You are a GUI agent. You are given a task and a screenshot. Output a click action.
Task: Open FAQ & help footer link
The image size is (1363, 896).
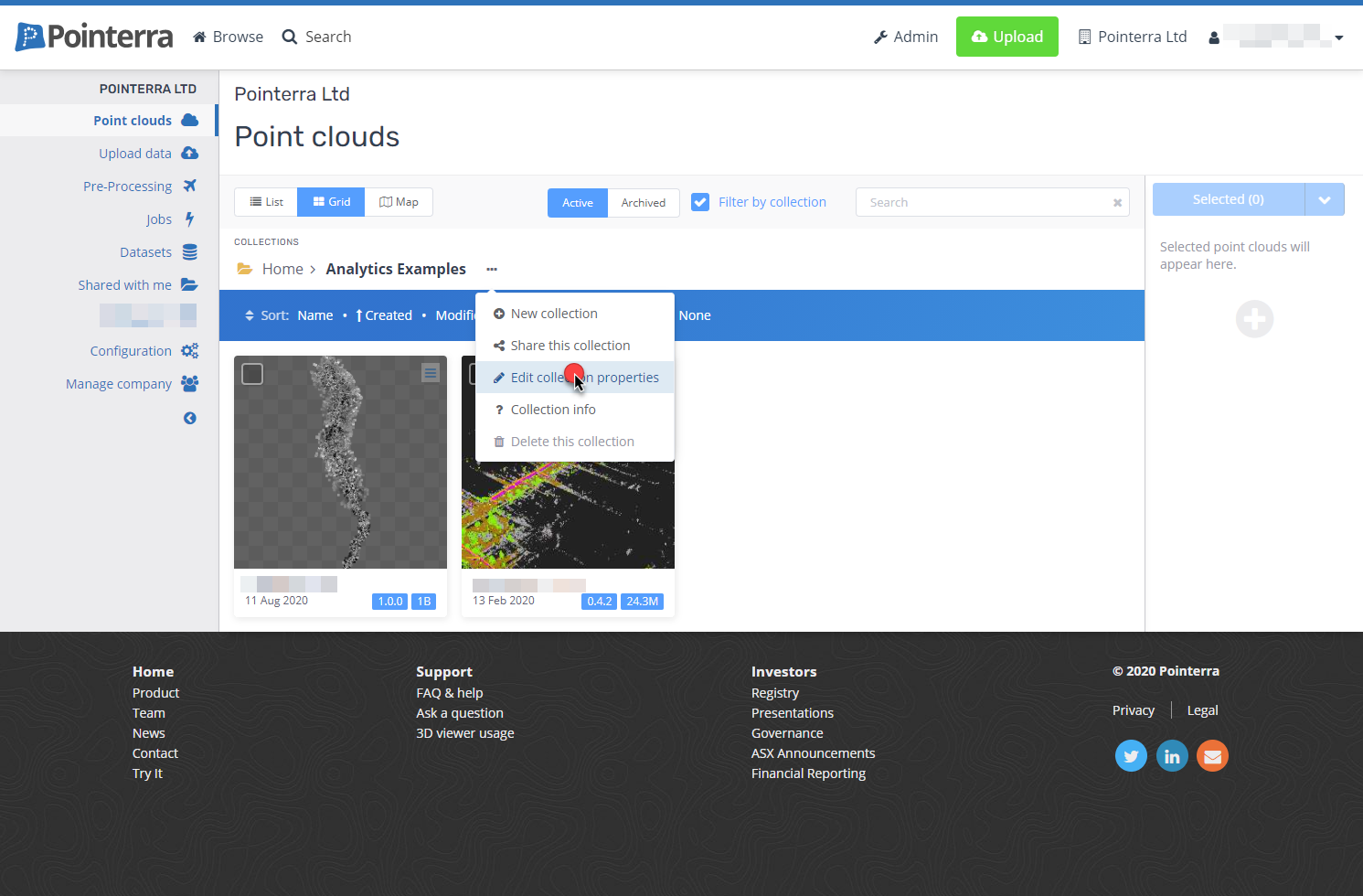(x=450, y=693)
